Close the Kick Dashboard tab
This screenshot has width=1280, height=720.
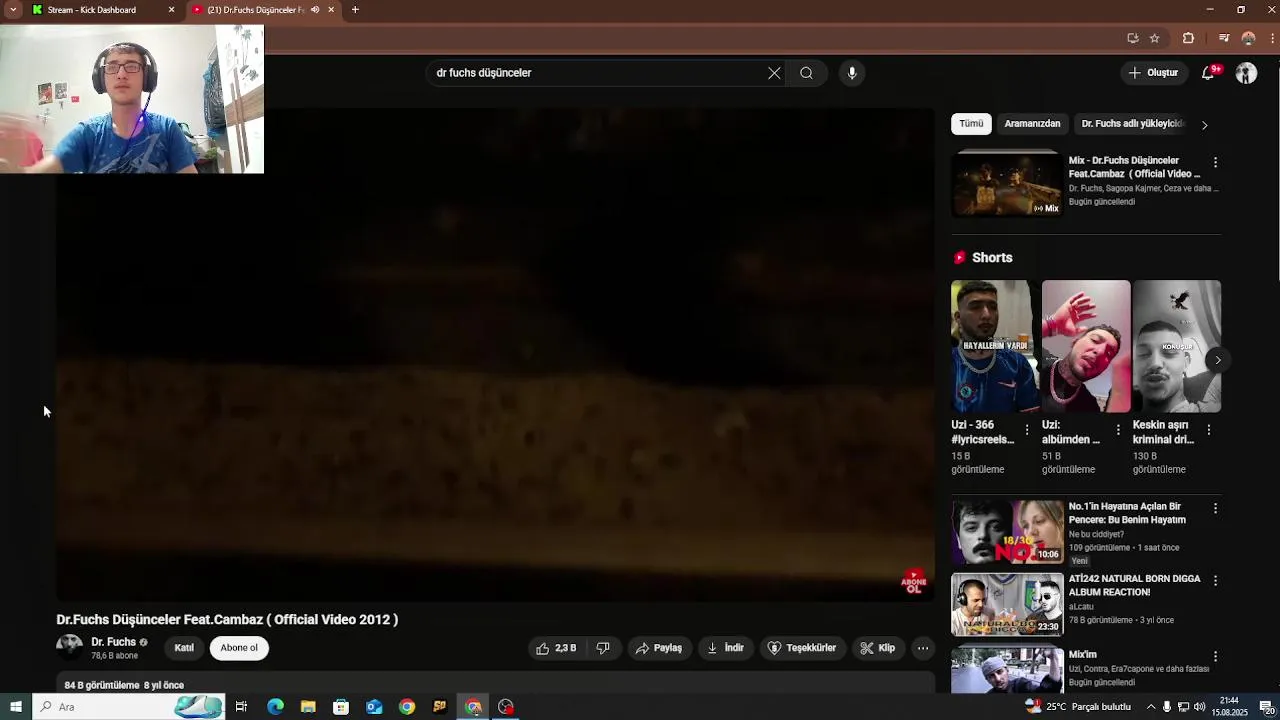(171, 10)
